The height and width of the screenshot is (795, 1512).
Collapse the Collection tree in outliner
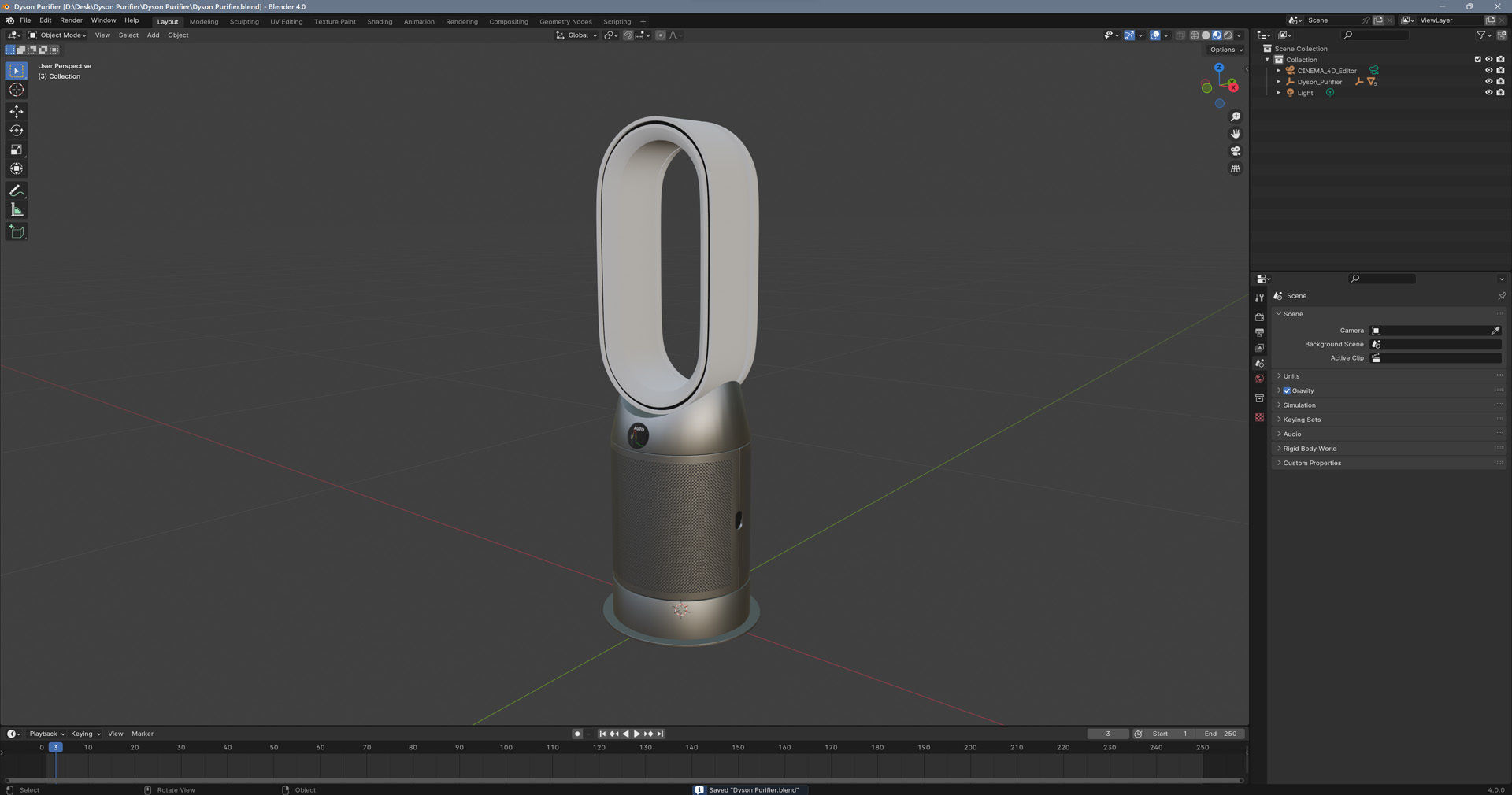1267,60
